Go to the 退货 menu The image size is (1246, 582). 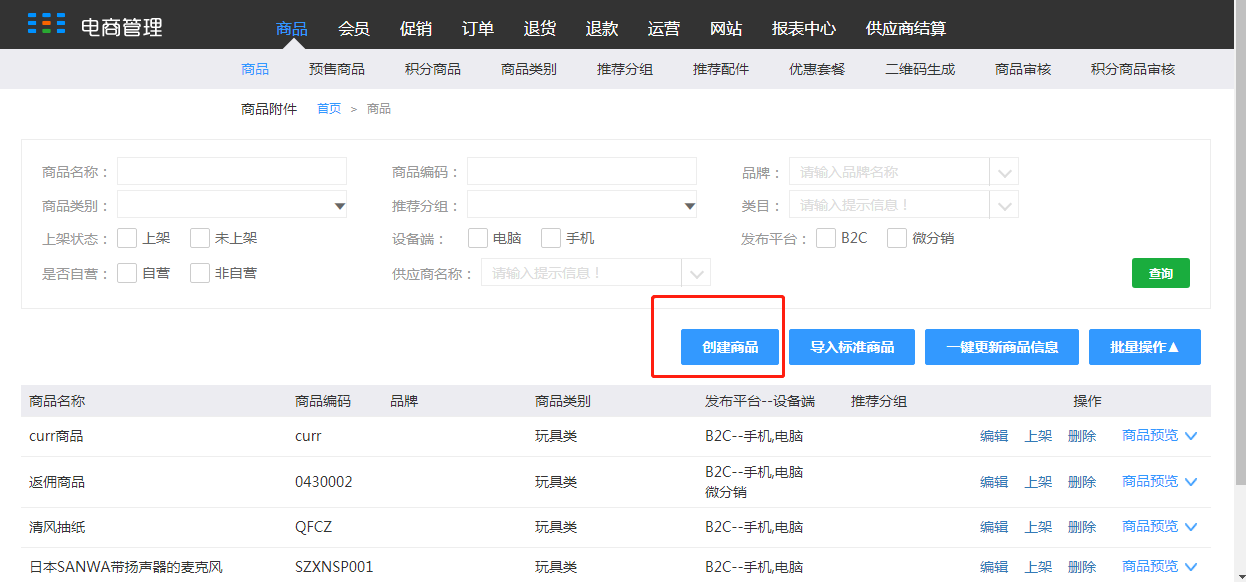pos(540,29)
